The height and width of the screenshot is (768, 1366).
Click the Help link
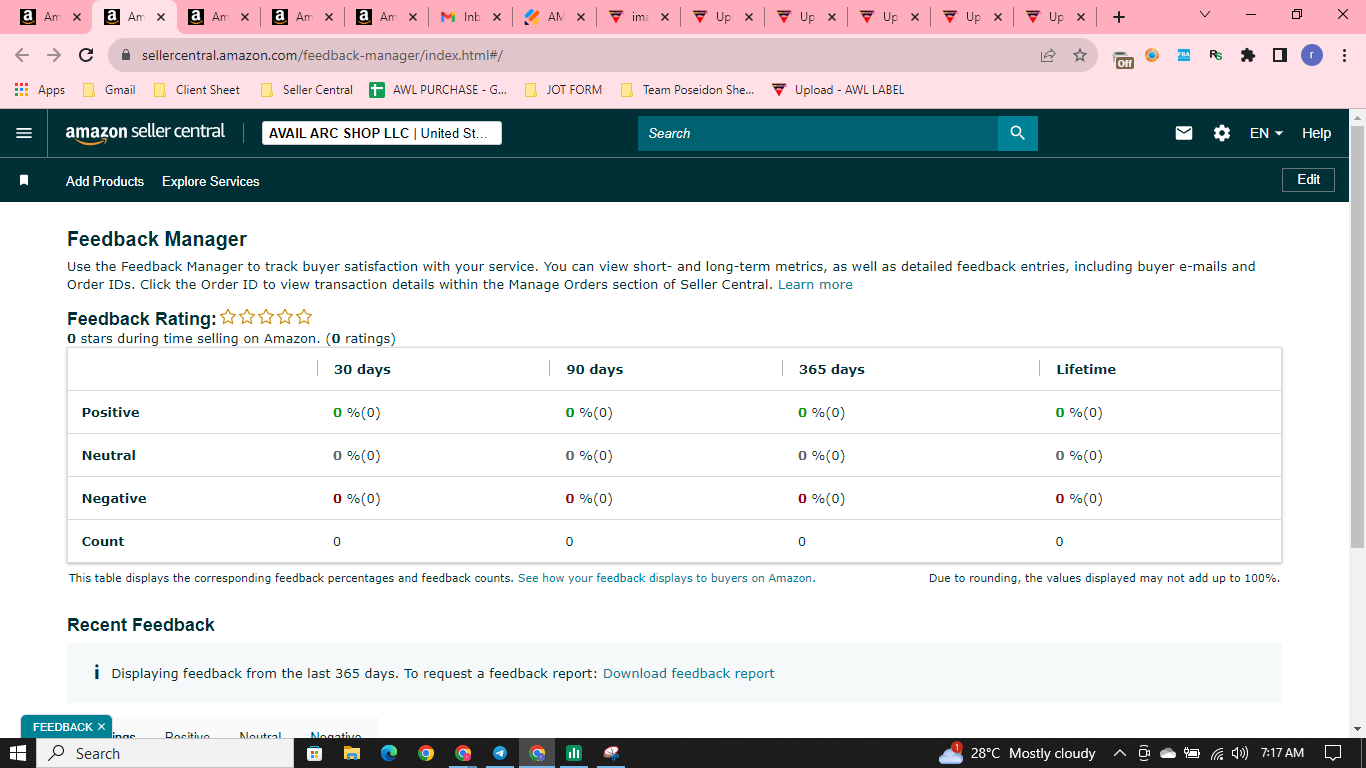1316,133
